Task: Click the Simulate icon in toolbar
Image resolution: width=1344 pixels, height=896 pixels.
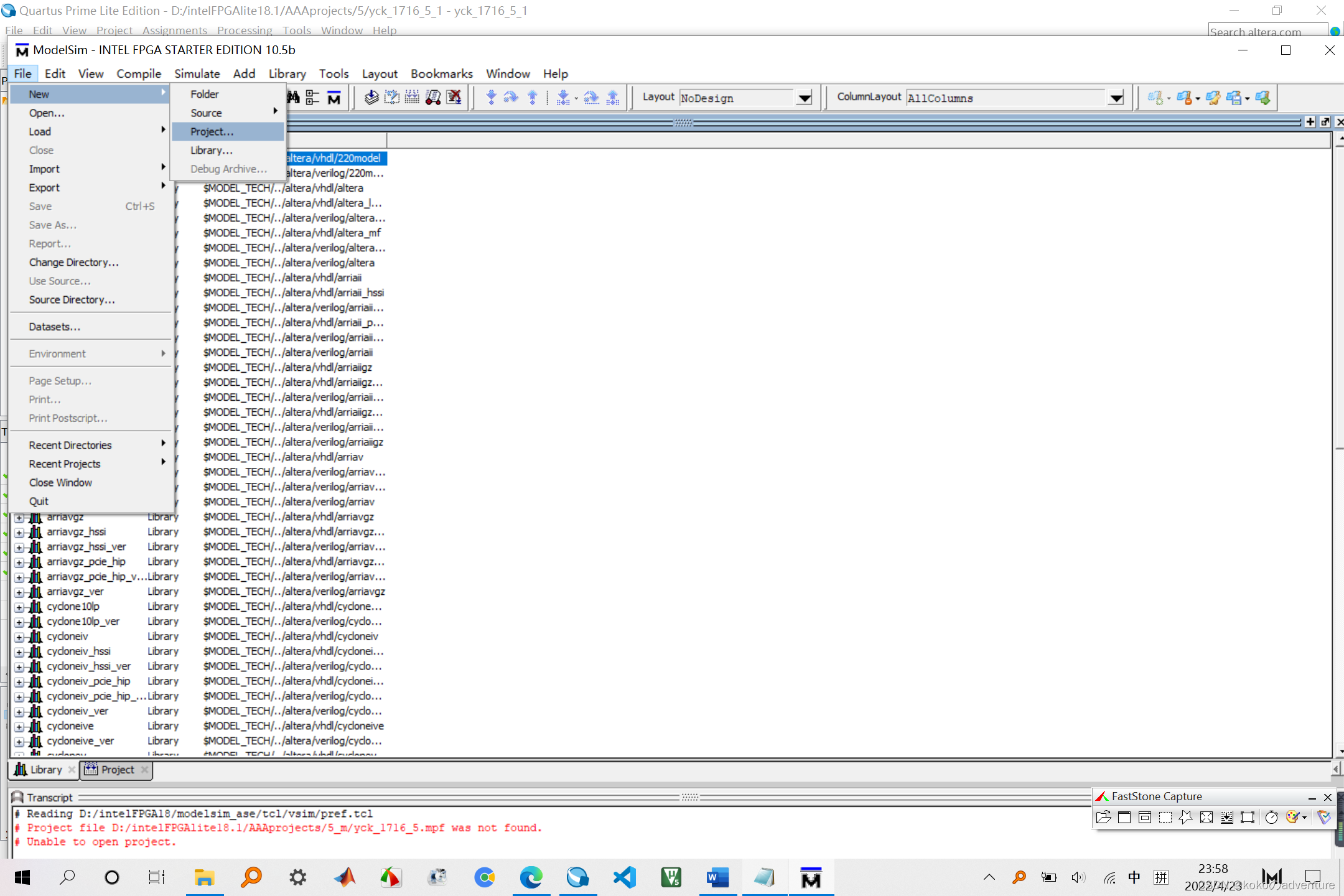Action: pos(433,98)
